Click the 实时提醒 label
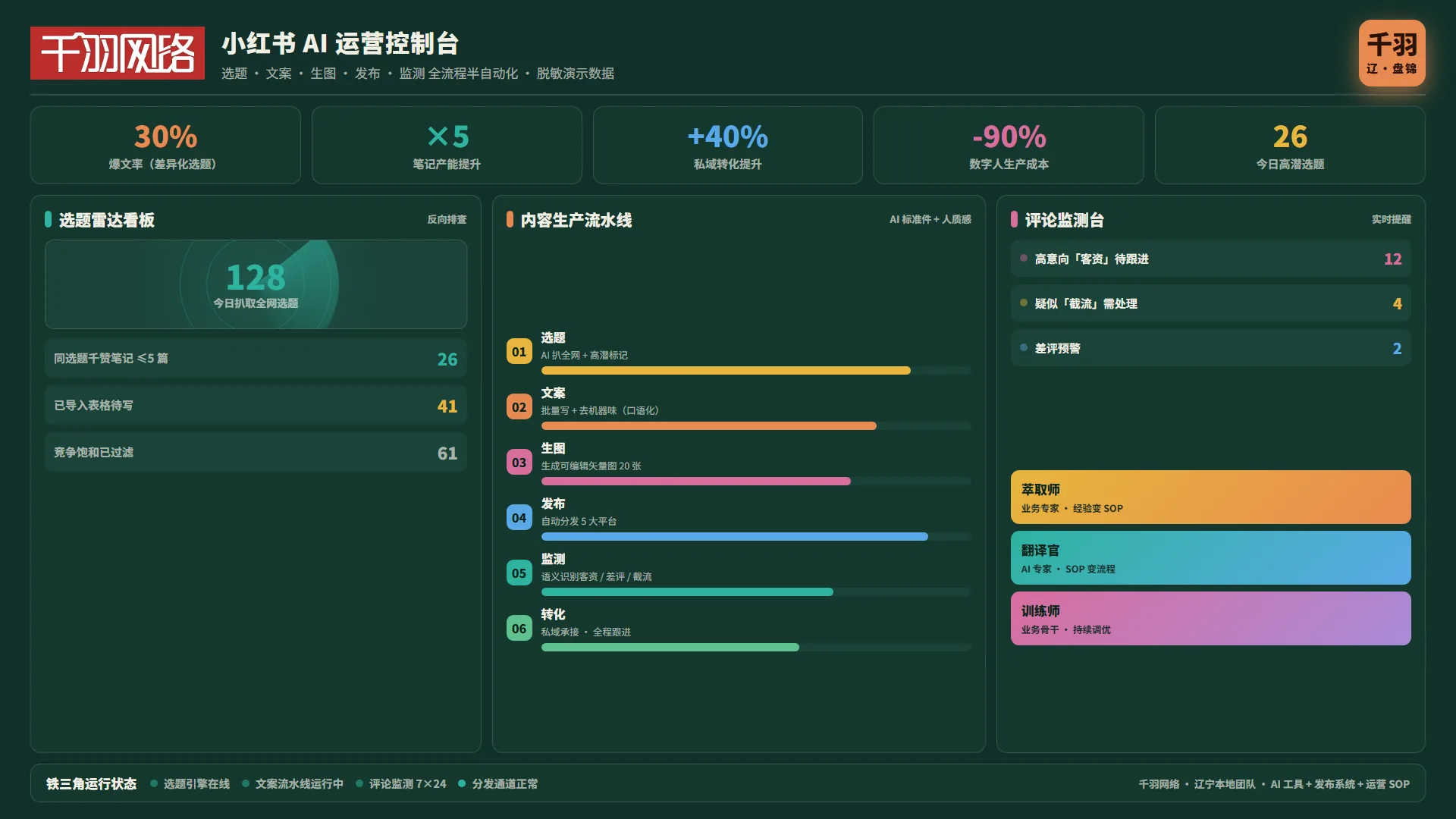This screenshot has width=1456, height=819. 1392,219
